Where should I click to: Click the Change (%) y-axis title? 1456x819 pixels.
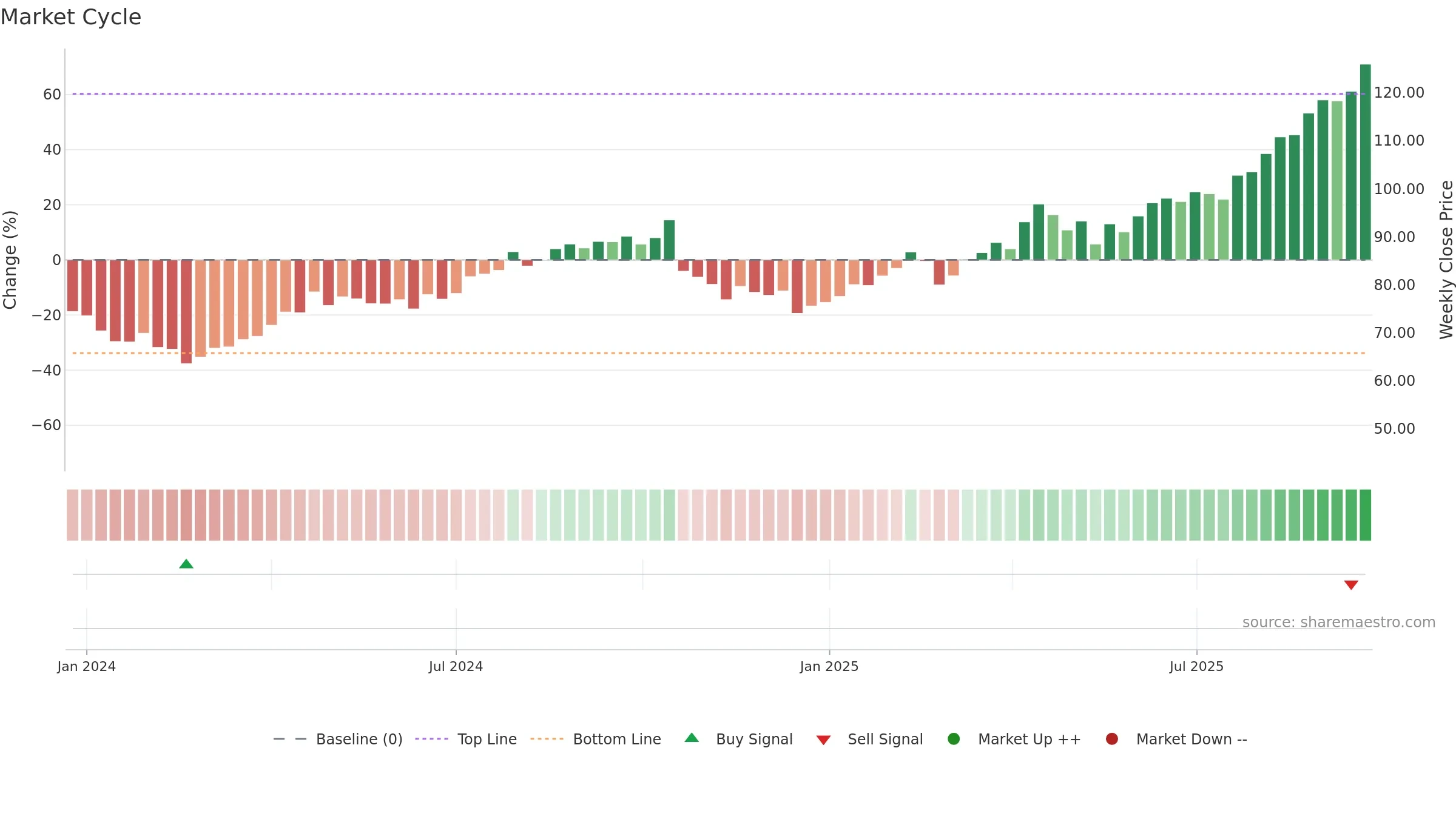(10, 260)
